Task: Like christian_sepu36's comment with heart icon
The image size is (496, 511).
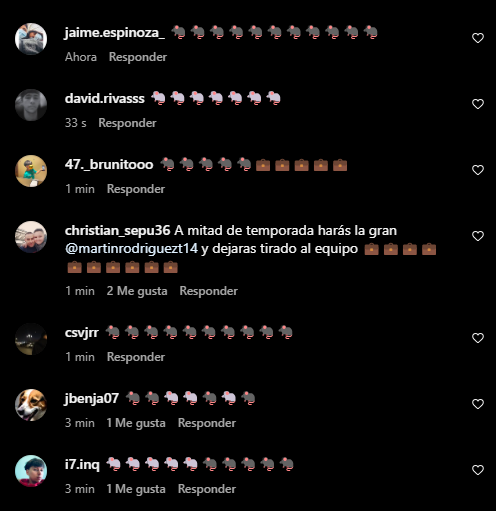Action: point(478,236)
